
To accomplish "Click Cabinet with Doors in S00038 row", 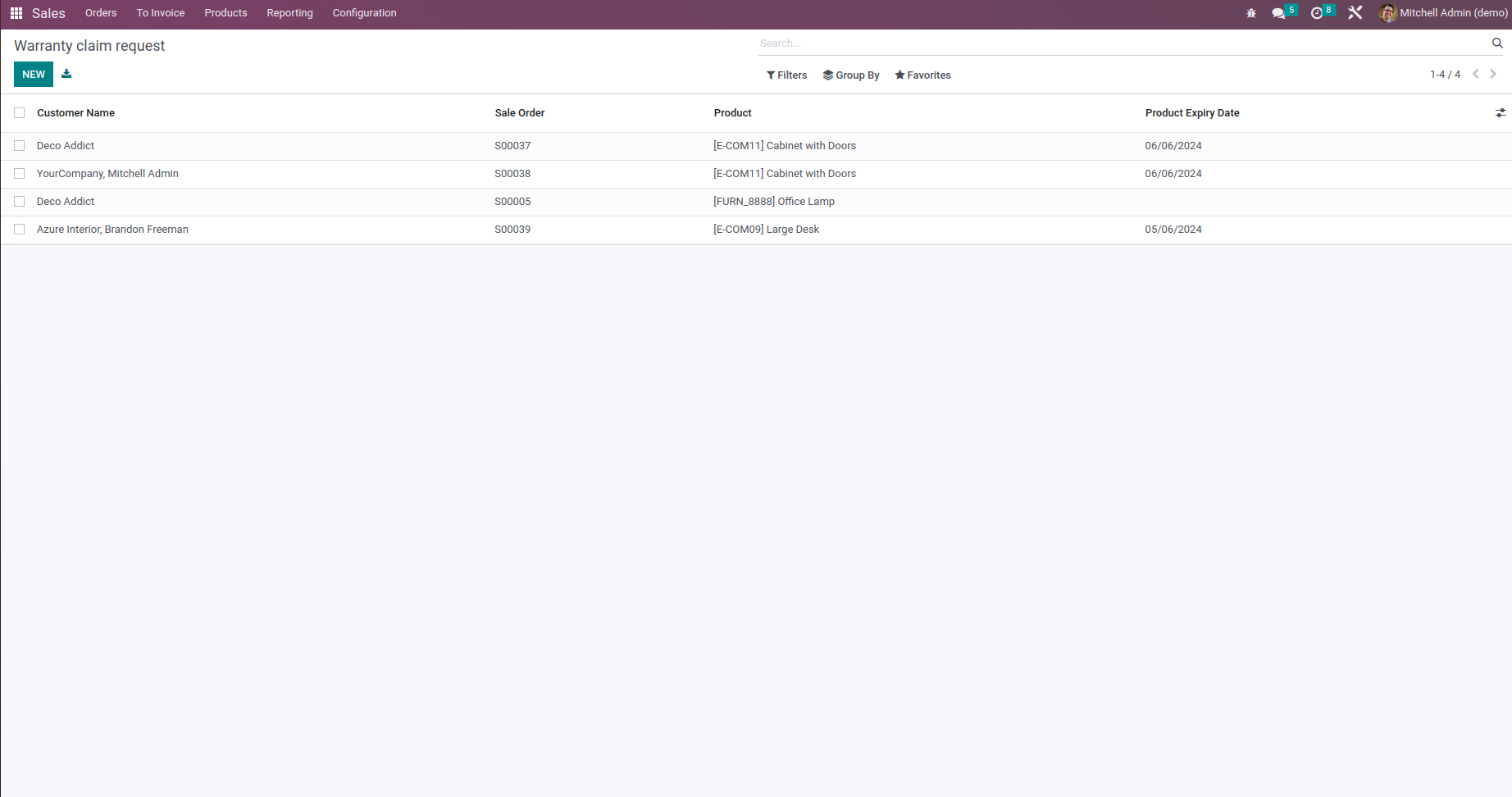I will pyautogui.click(x=785, y=174).
